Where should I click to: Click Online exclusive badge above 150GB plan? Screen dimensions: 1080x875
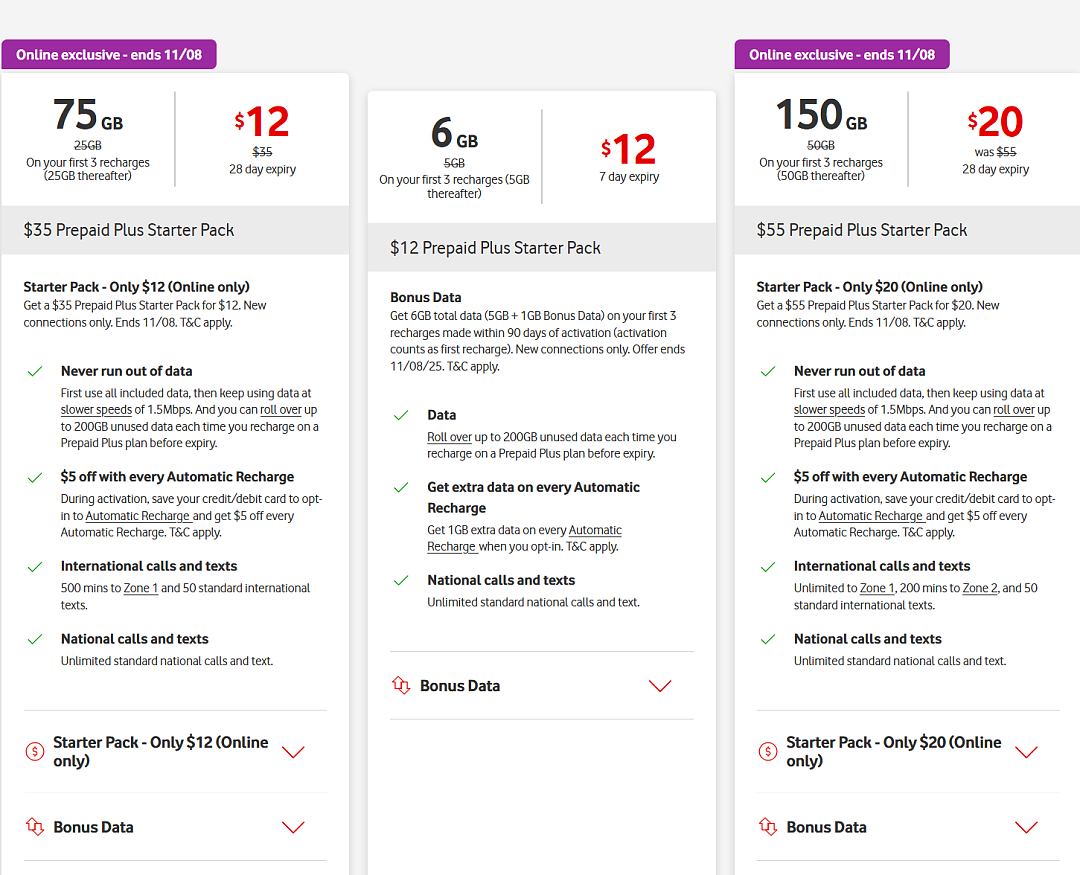coord(842,54)
